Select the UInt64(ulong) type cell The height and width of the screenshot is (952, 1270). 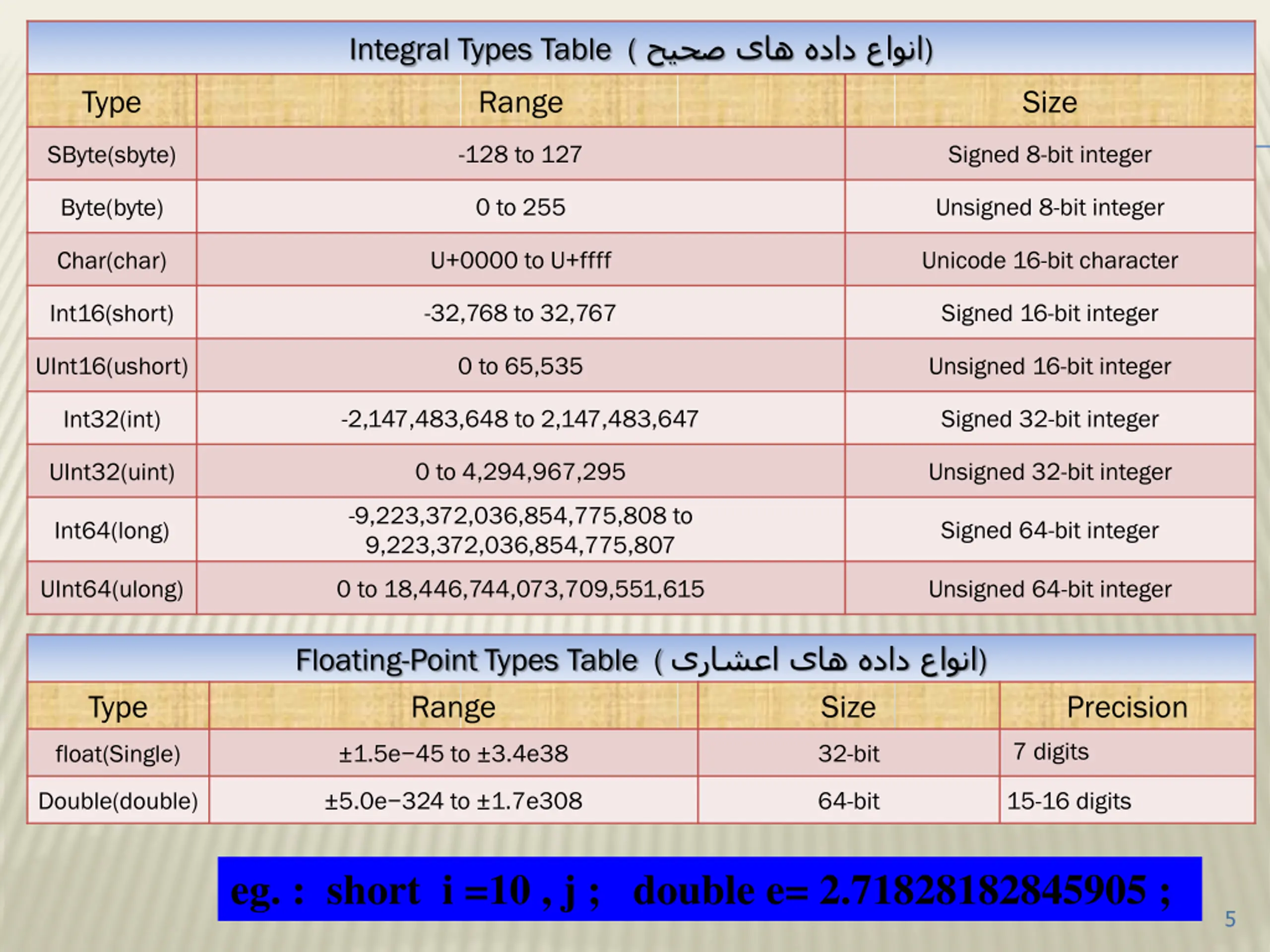(112, 588)
